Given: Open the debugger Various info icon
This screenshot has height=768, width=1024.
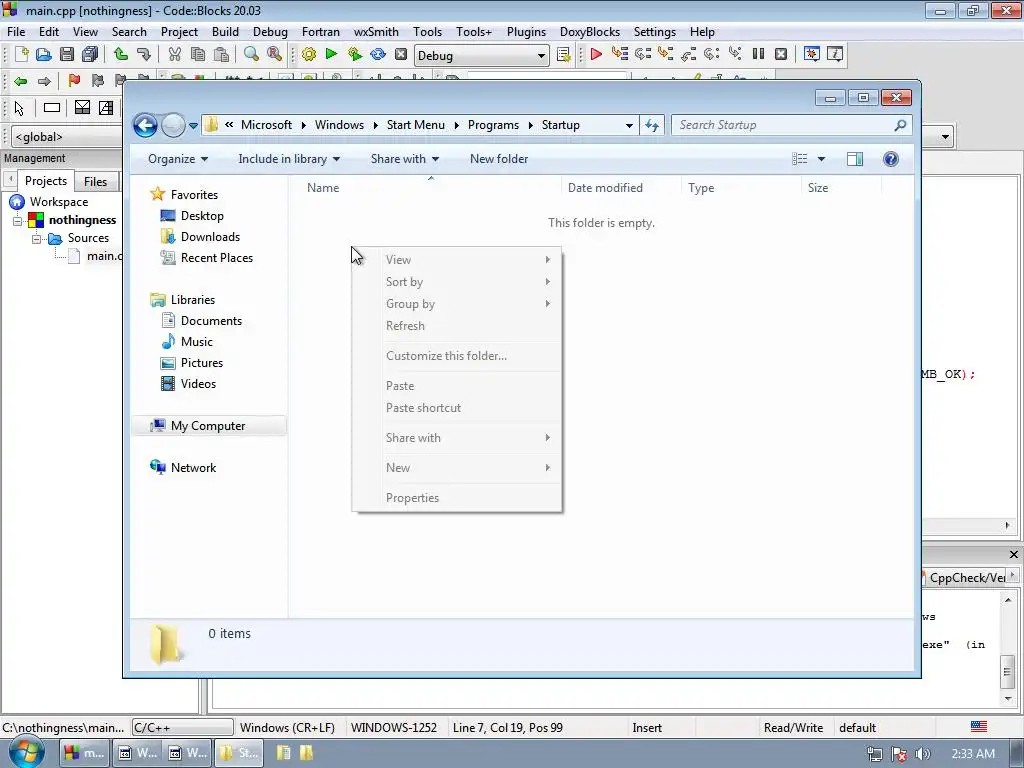Looking at the screenshot, I should click(835, 54).
